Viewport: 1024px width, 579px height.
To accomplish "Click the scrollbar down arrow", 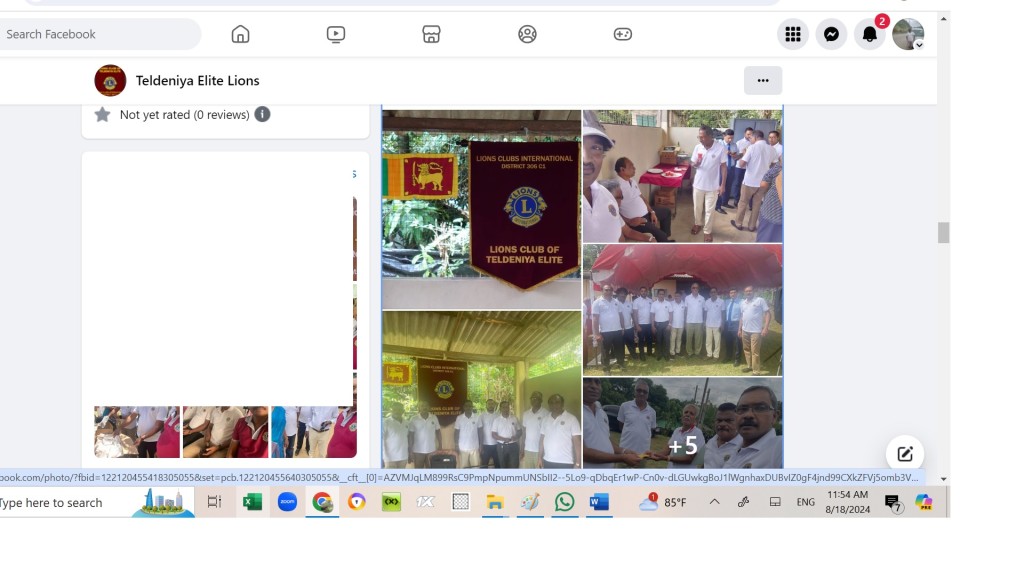I will coord(943,479).
